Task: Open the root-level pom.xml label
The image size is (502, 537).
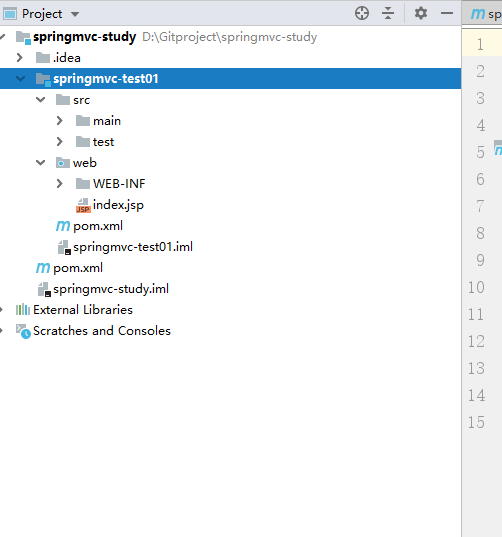Action: 78,268
